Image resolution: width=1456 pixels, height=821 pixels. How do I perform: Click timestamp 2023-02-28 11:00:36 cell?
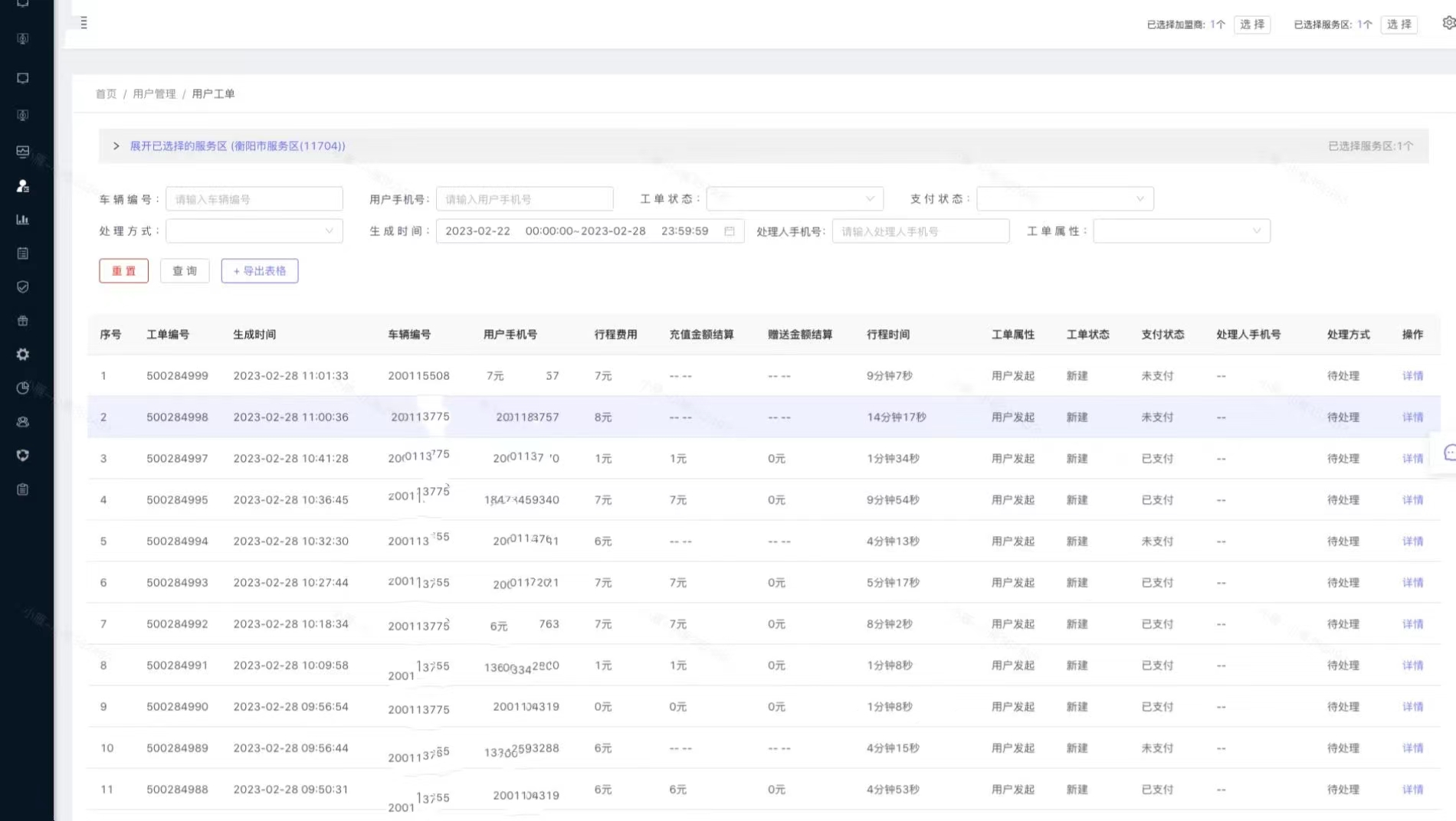pyautogui.click(x=291, y=417)
